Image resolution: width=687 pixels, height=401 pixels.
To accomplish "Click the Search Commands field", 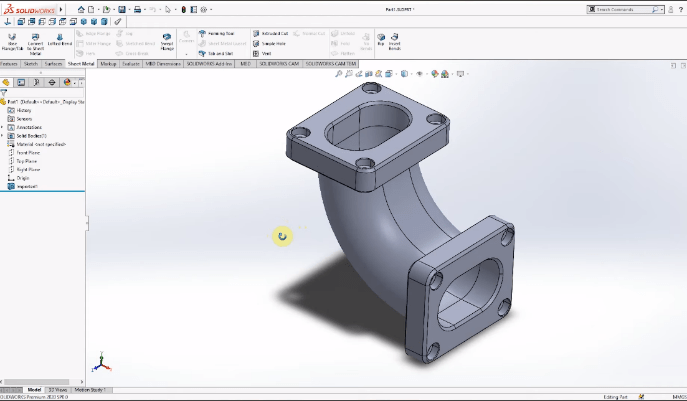I will [x=625, y=9].
